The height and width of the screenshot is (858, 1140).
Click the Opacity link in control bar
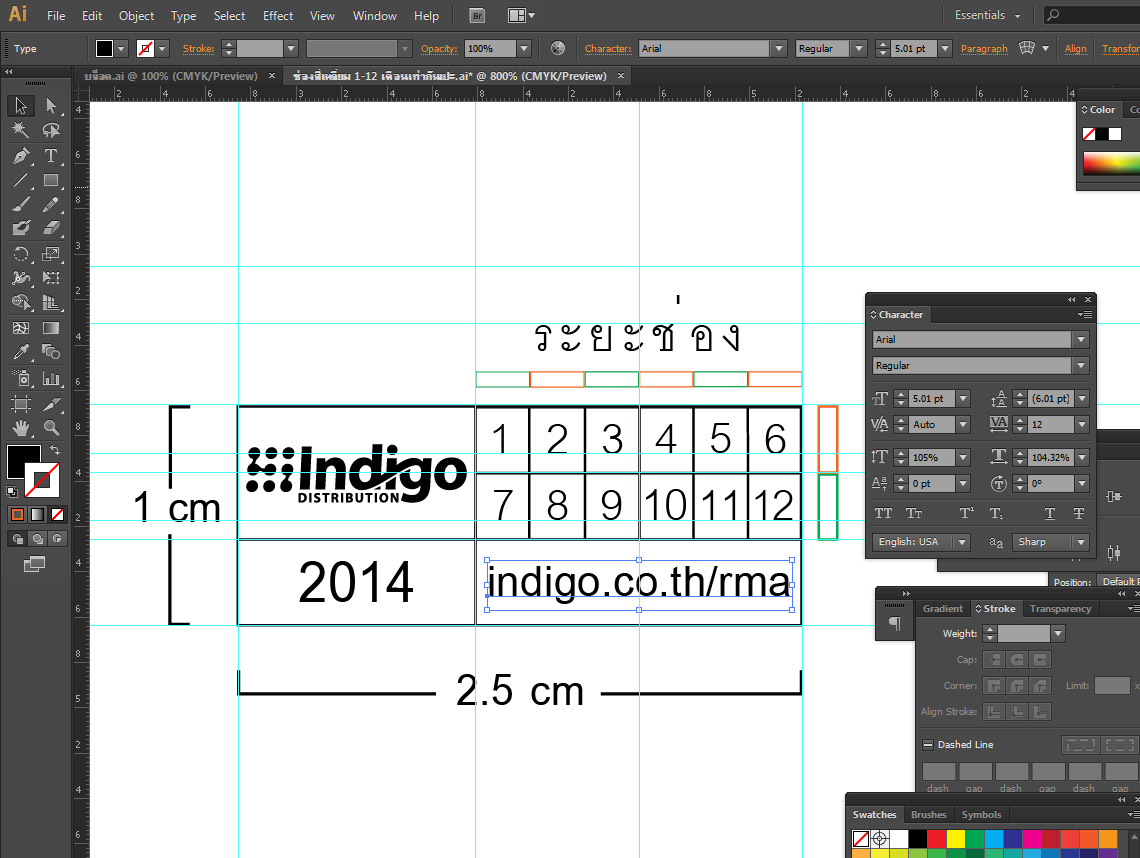tap(439, 49)
